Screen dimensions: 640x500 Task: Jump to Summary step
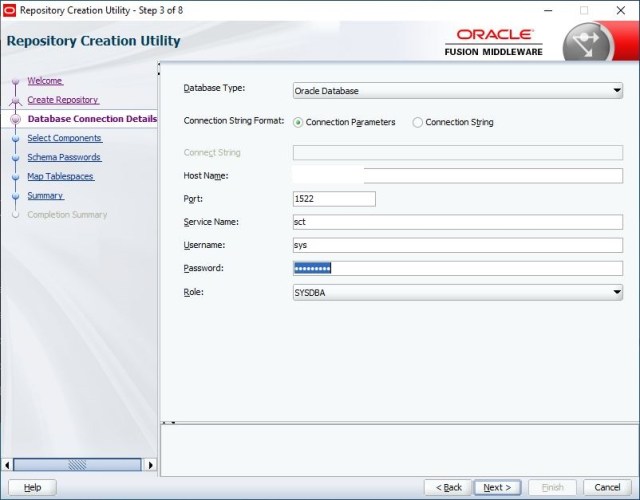(x=45, y=196)
